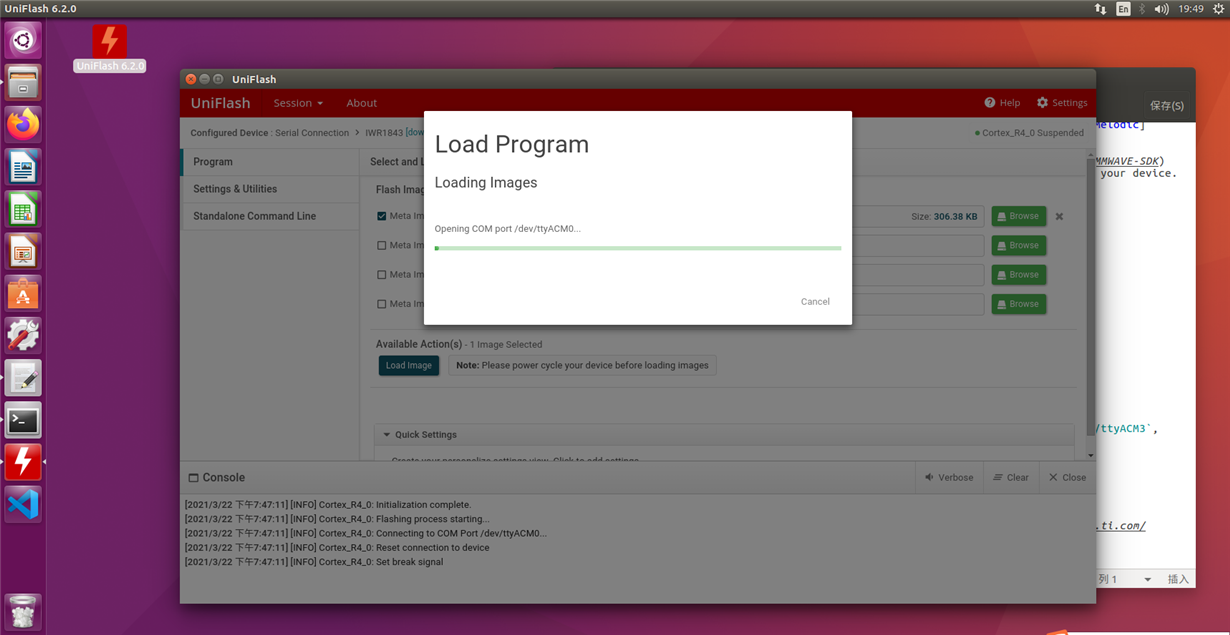Clear the Console output

coord(1011,478)
